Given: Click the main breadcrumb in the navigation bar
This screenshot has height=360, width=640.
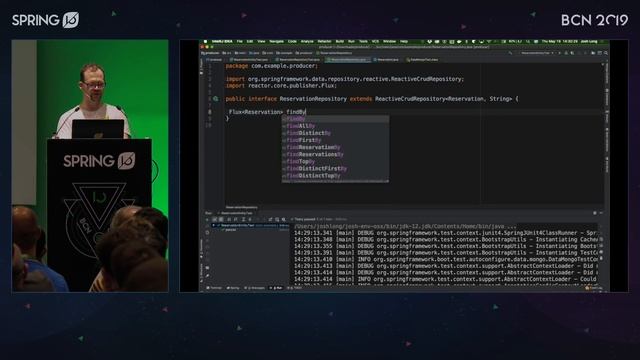Looking at the screenshot, I should [240, 53].
